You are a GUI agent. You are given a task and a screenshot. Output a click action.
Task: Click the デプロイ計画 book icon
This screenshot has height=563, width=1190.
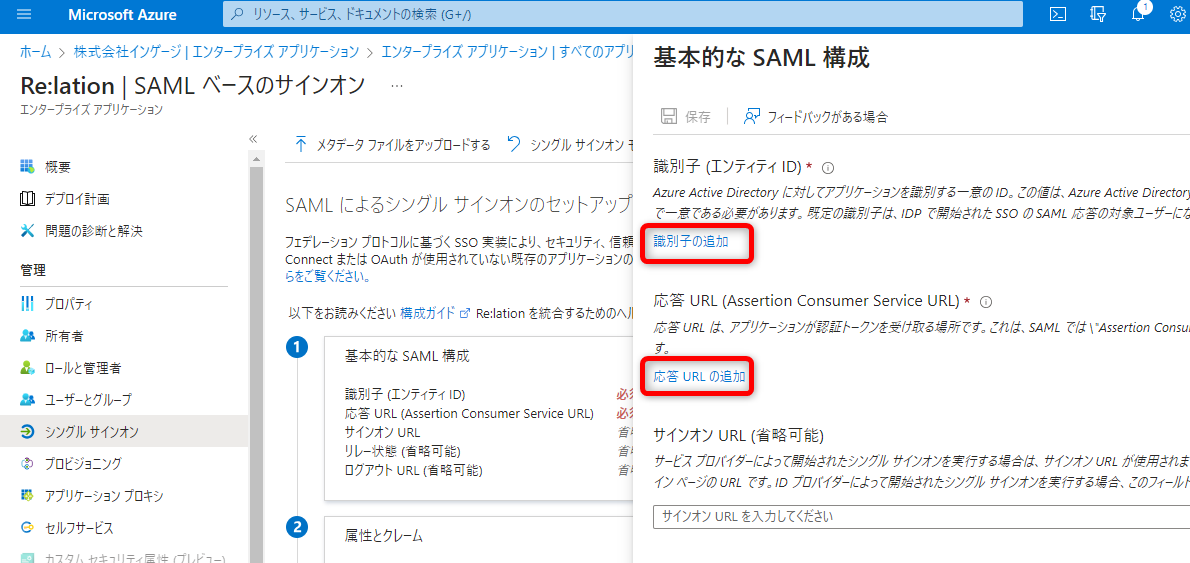point(27,199)
